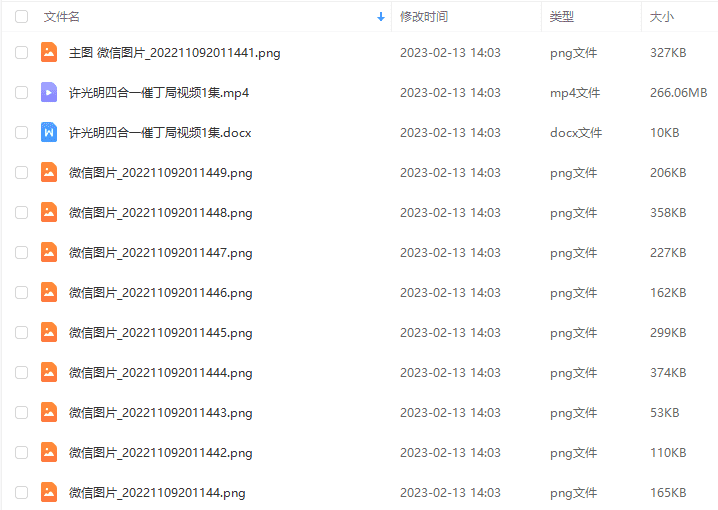Check the box for 微信图片_202211092011448.png
The width and height of the screenshot is (718, 510).
[22, 212]
